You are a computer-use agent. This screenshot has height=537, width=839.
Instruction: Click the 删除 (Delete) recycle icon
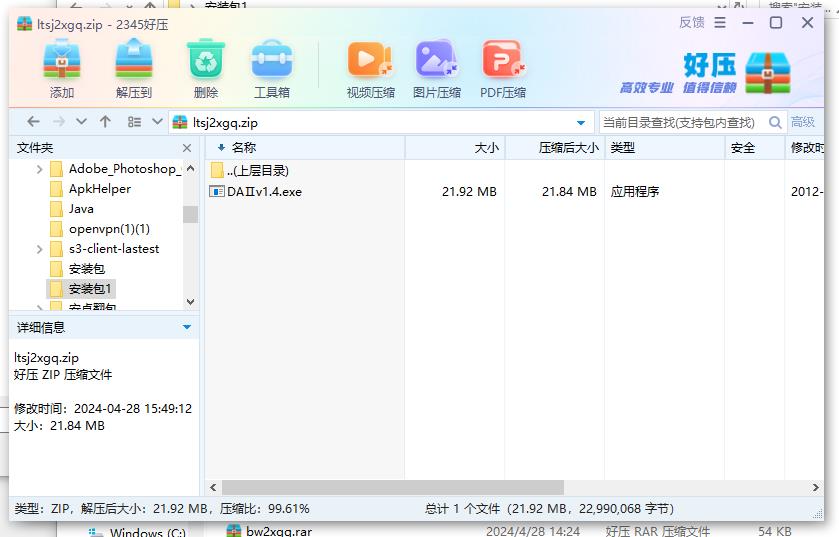(206, 69)
